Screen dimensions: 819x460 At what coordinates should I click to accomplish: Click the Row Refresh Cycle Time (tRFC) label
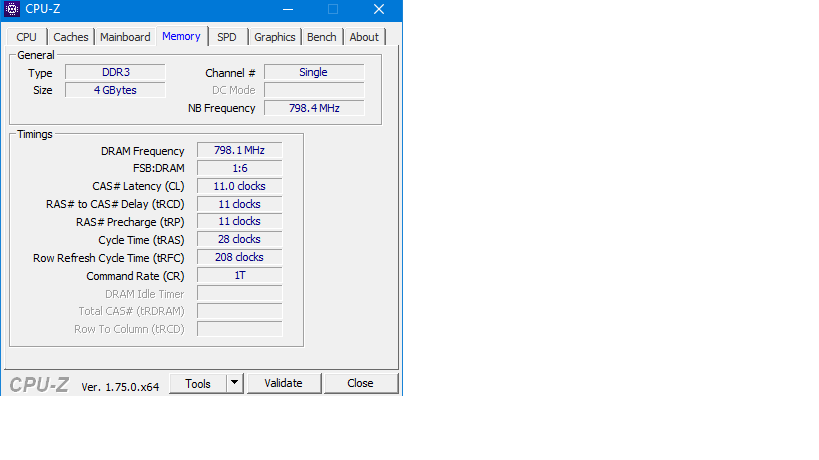(x=109, y=258)
